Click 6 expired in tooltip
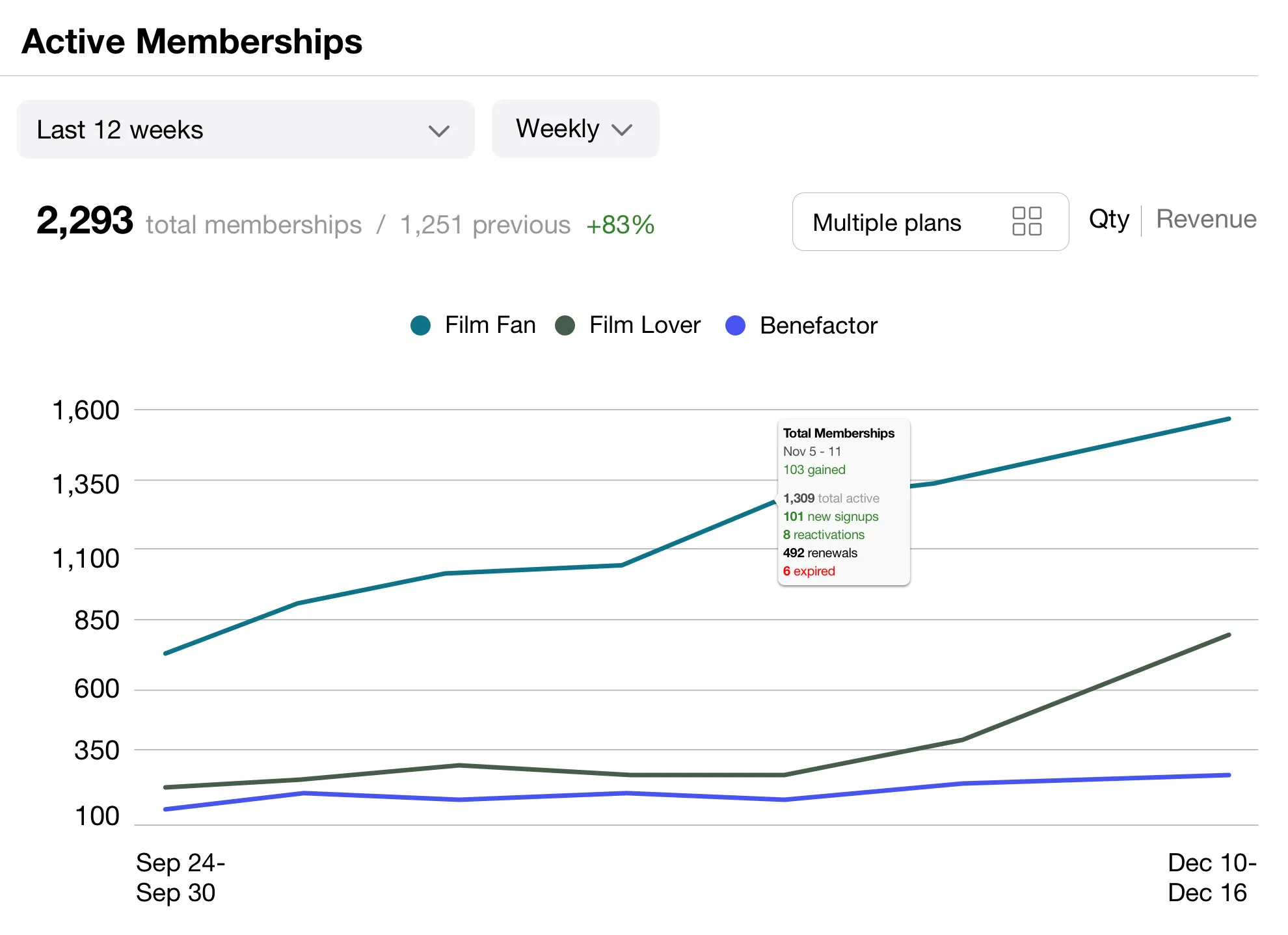 coord(809,571)
